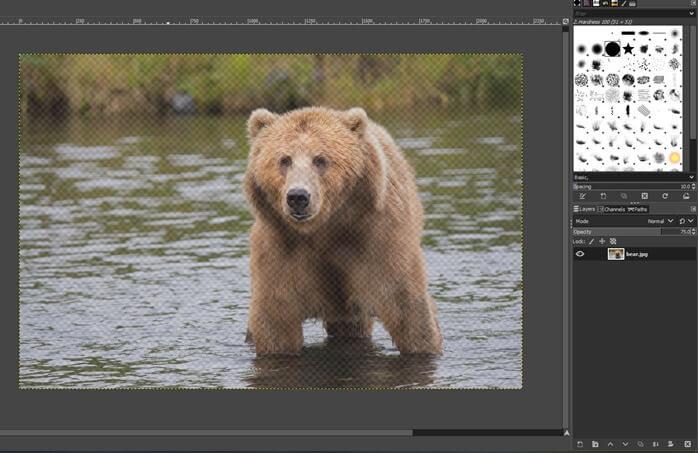Open brush as image icon
698x453 pixels.
(x=686, y=196)
